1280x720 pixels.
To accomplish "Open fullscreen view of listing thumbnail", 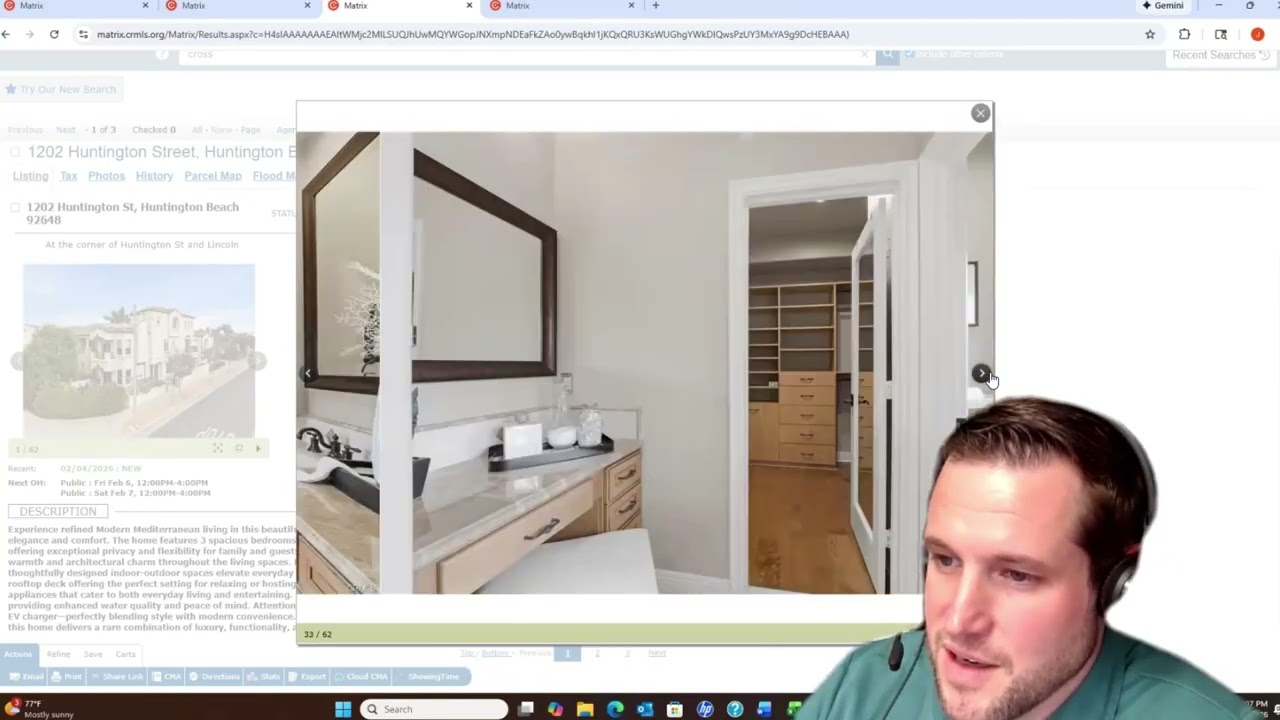I will tap(217, 448).
